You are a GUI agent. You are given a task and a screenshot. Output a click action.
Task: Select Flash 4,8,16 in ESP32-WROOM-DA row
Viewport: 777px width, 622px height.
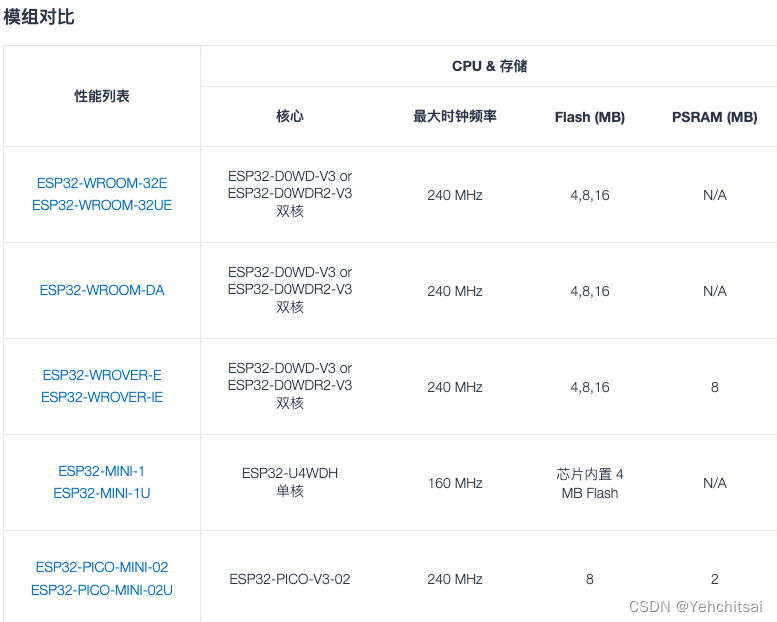coord(590,291)
